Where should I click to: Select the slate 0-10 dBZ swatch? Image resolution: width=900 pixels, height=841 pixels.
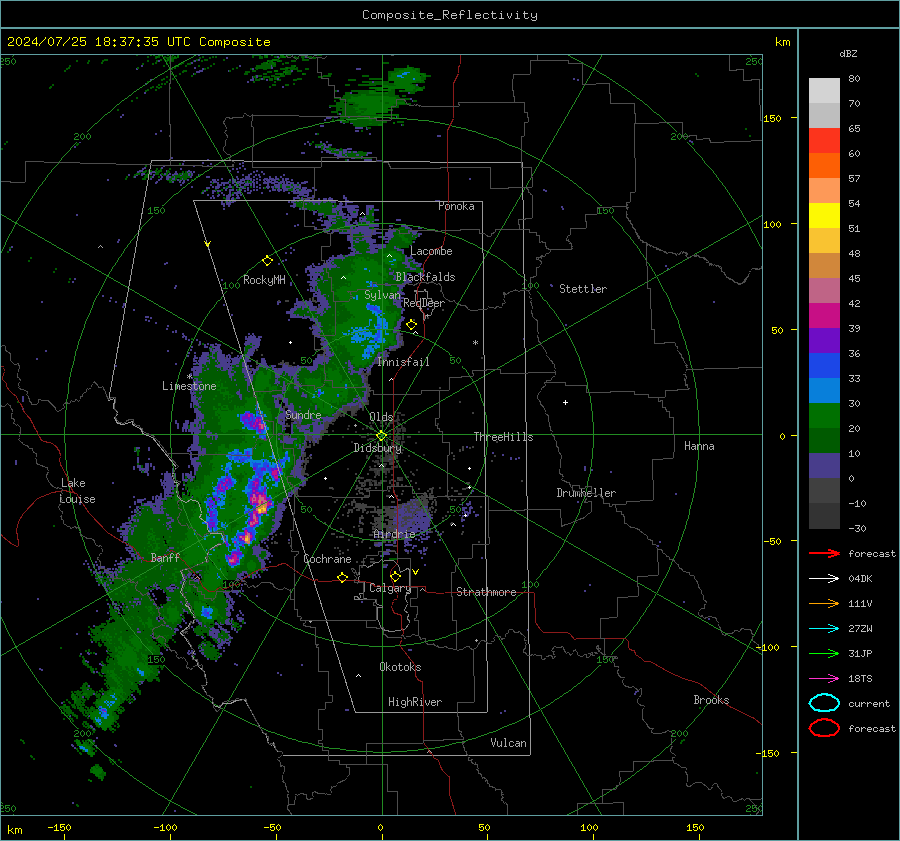824,466
